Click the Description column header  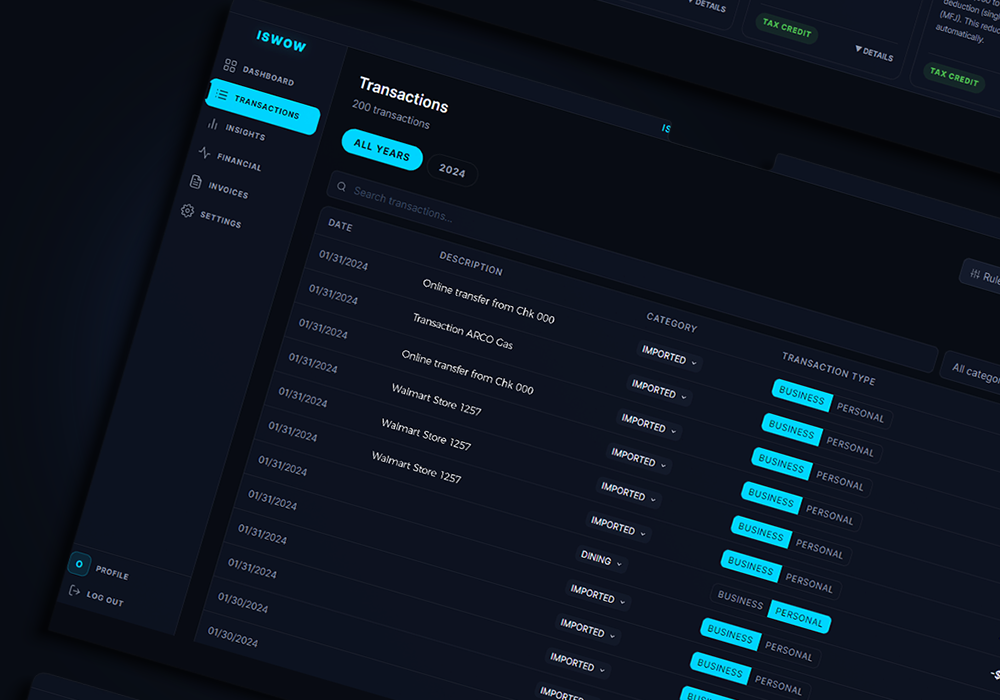(x=471, y=263)
